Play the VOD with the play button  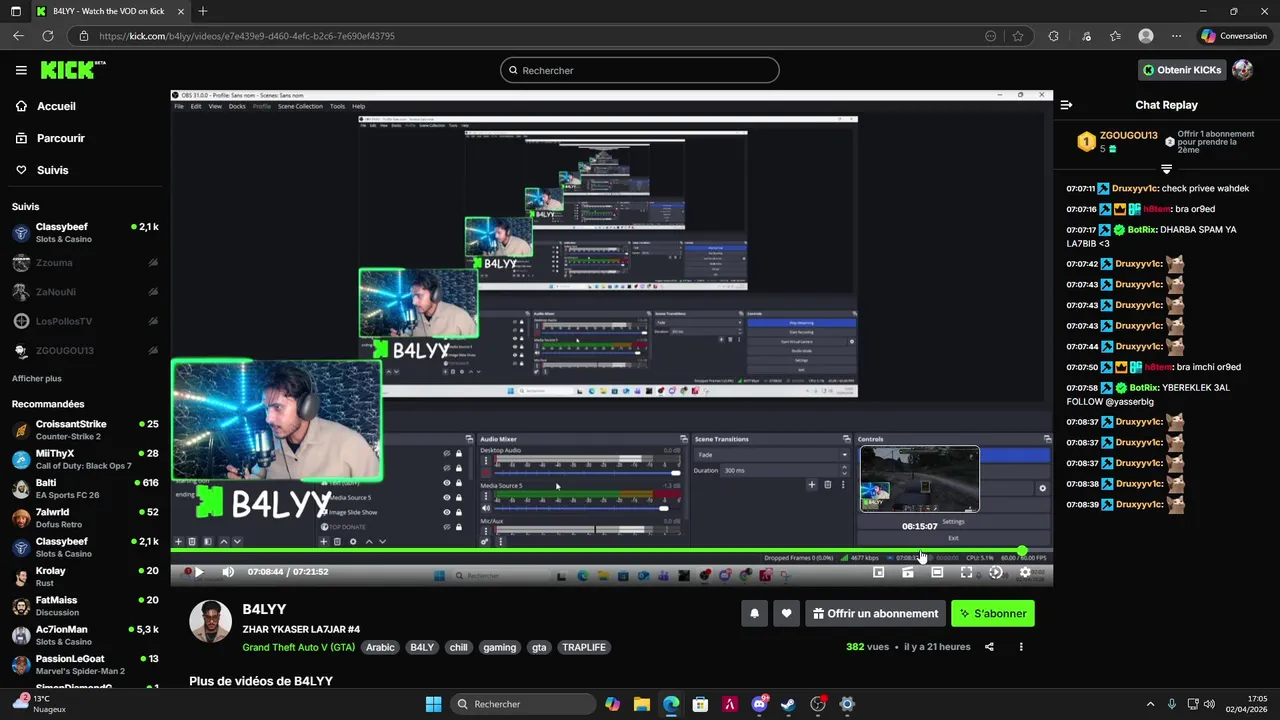199,572
